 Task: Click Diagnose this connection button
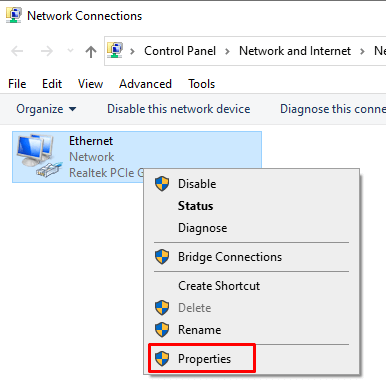pos(333,109)
